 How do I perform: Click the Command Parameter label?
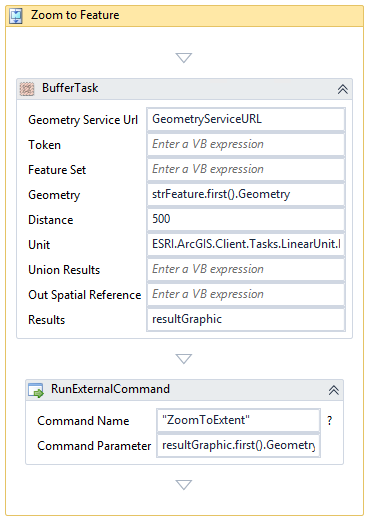[x=94, y=446]
